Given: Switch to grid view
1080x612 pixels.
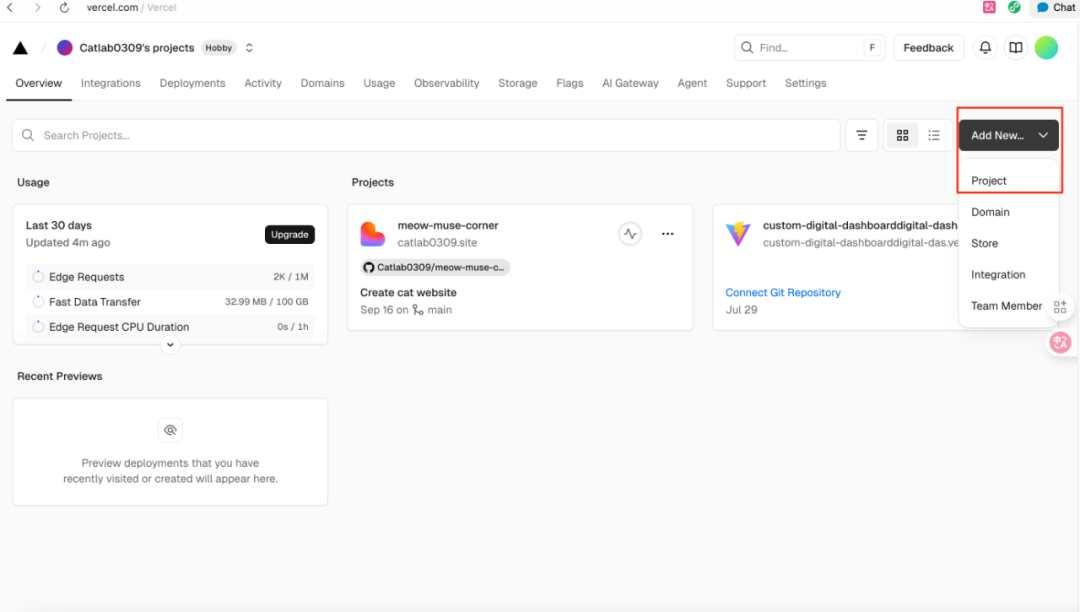Looking at the screenshot, I should click(x=902, y=136).
